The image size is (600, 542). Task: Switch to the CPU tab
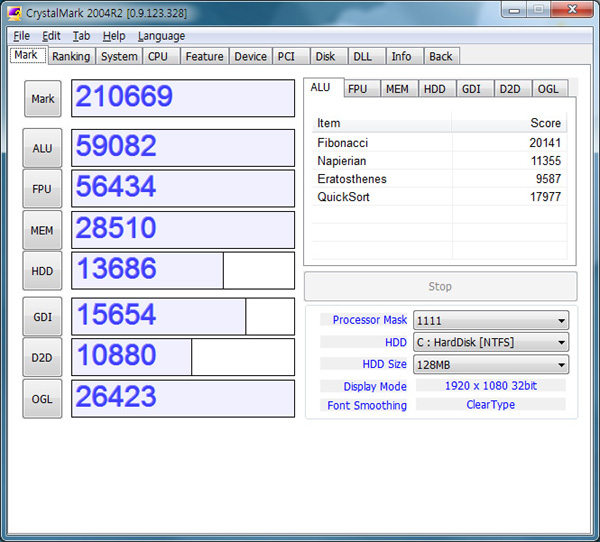(161, 56)
